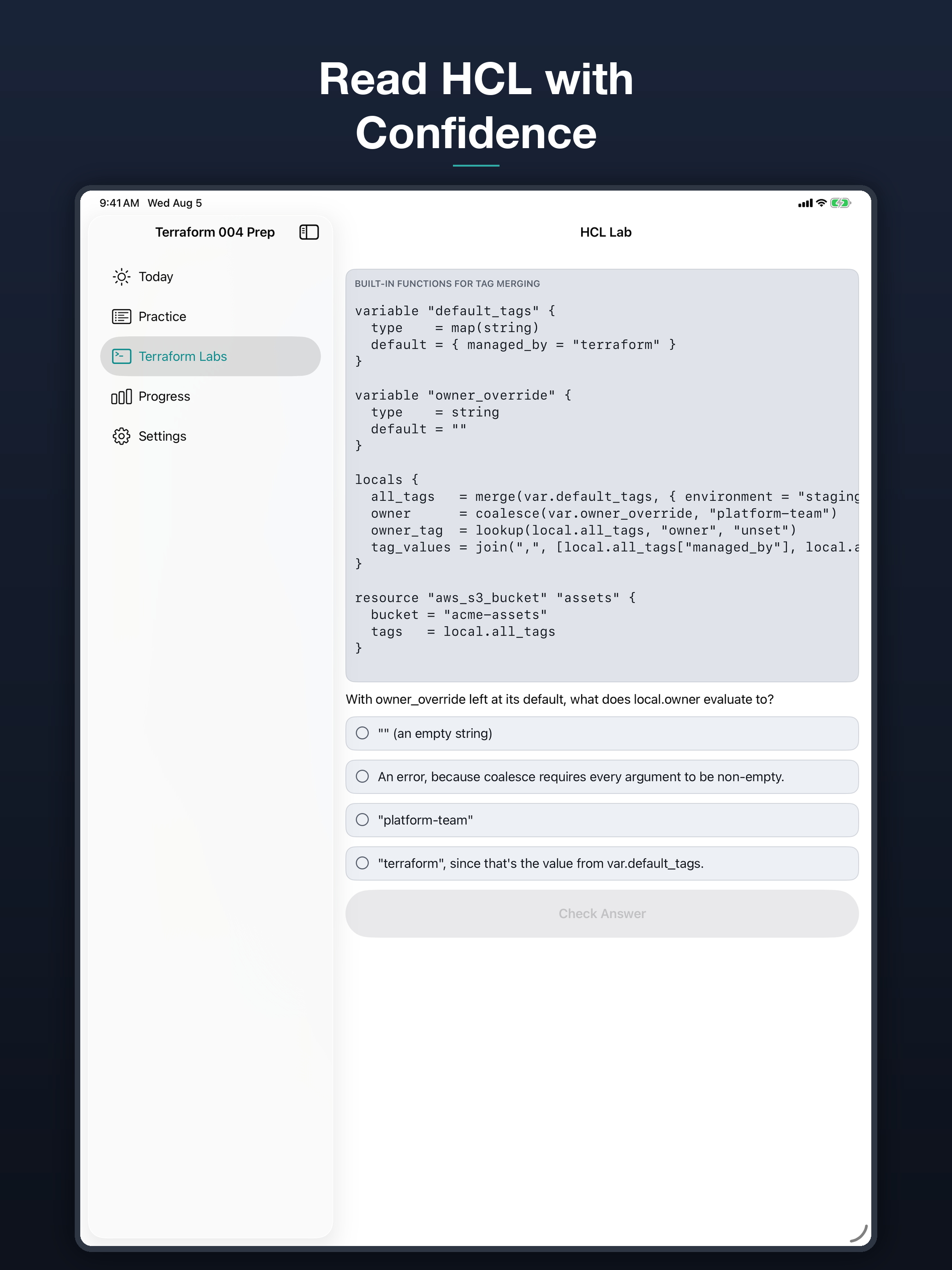Click the tags = local.all_tags line
This screenshot has width=952, height=1270.
click(x=463, y=632)
